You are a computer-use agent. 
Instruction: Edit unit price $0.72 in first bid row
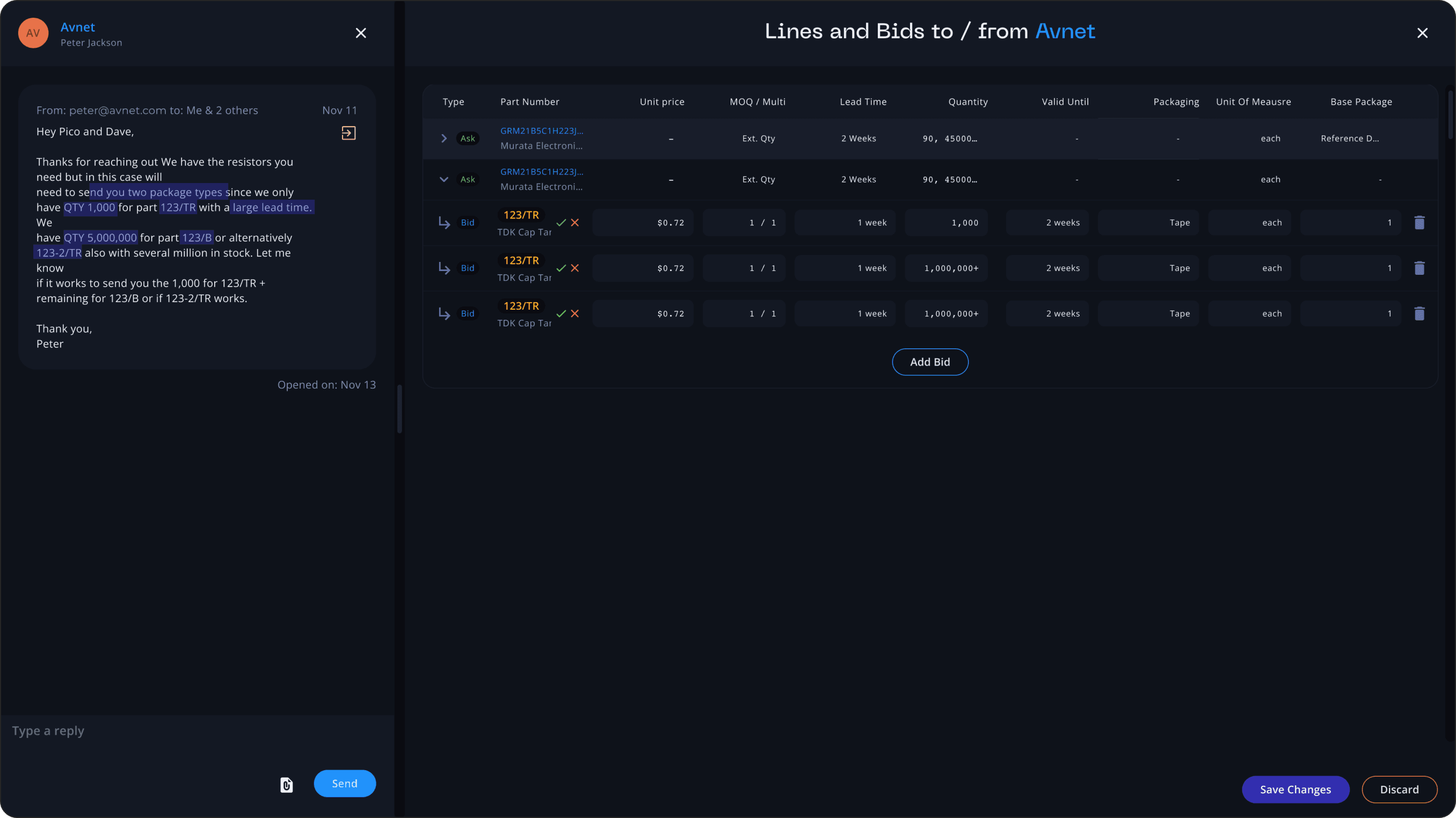click(643, 223)
